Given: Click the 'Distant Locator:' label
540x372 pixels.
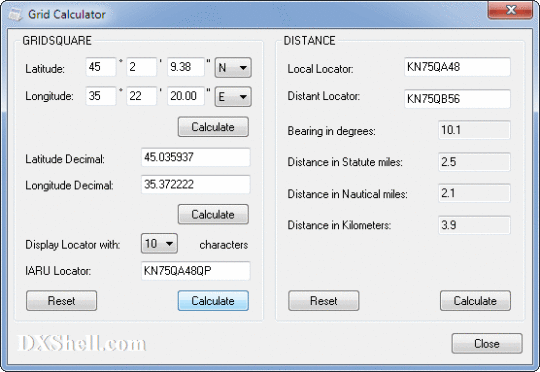Looking at the screenshot, I should coord(324,96).
